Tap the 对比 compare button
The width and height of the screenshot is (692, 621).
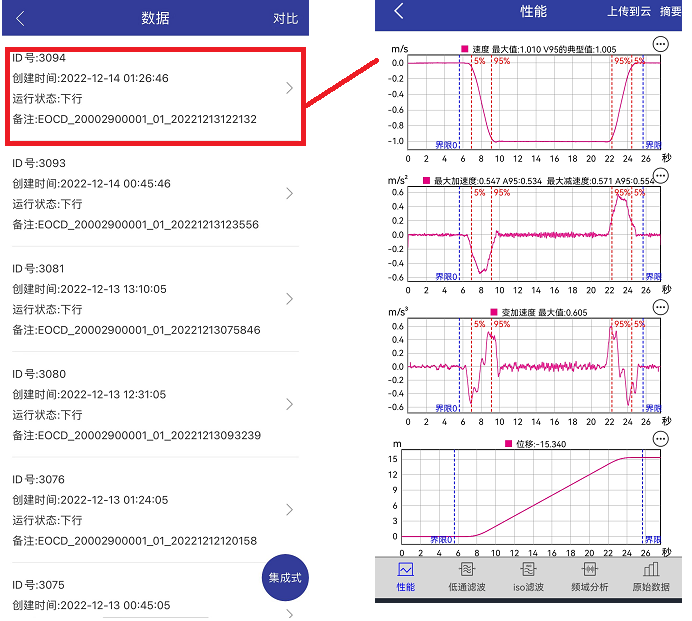[285, 19]
